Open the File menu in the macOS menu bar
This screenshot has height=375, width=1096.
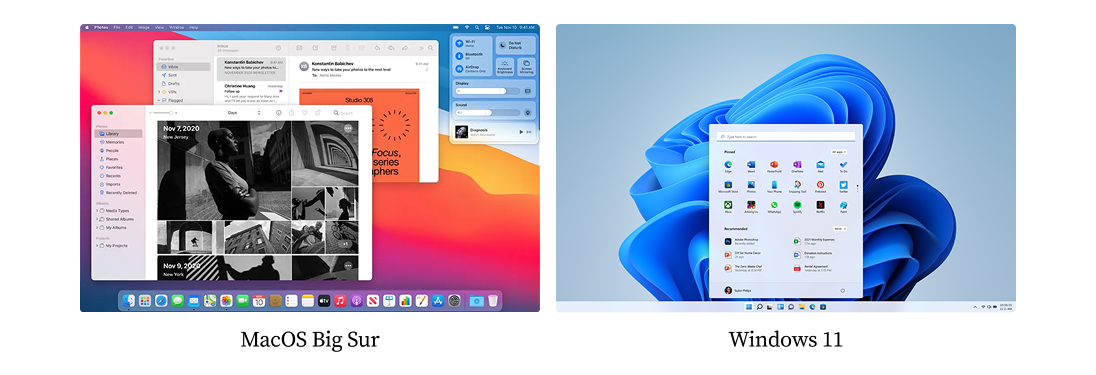point(117,27)
